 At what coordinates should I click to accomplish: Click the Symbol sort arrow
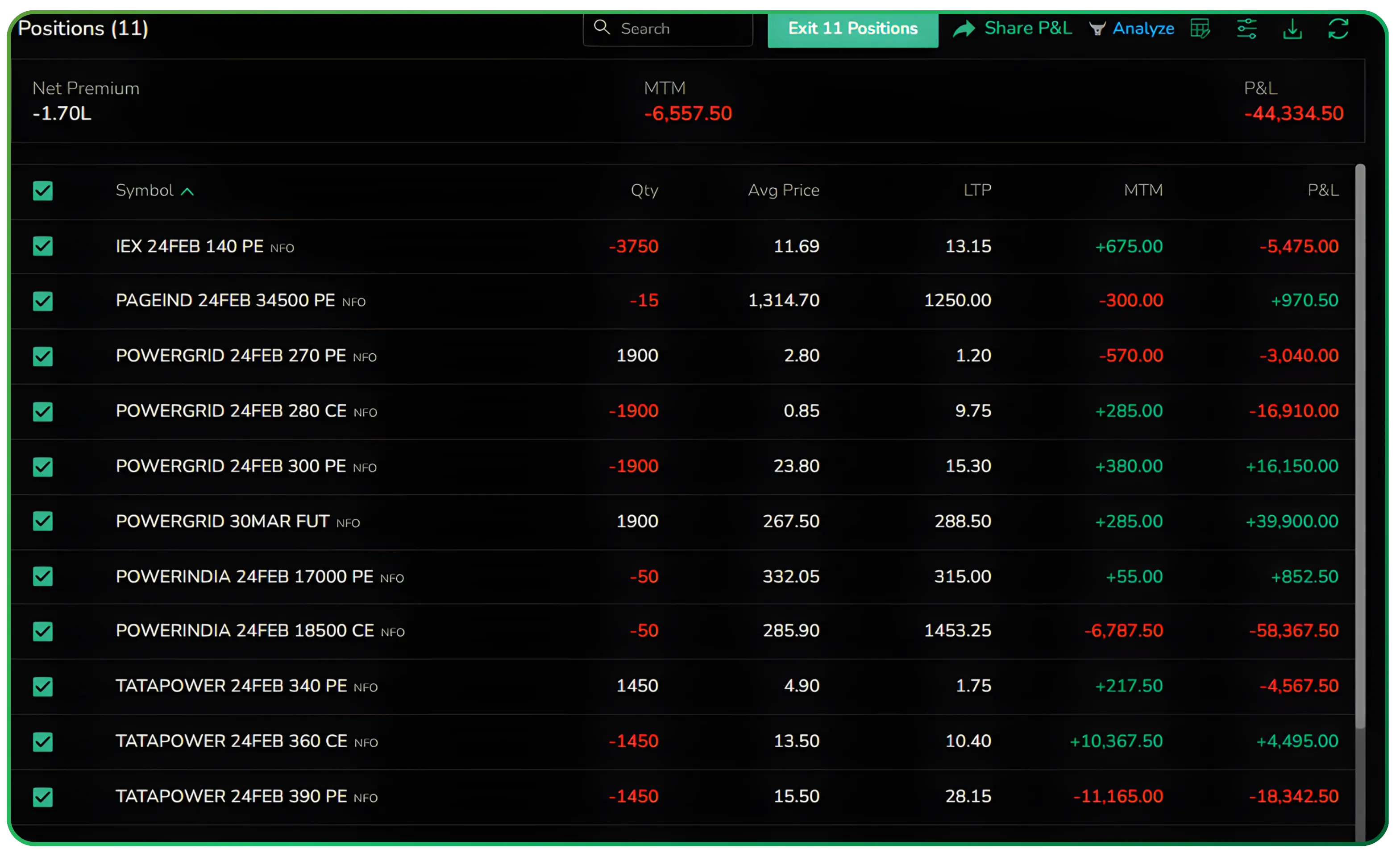(x=187, y=191)
